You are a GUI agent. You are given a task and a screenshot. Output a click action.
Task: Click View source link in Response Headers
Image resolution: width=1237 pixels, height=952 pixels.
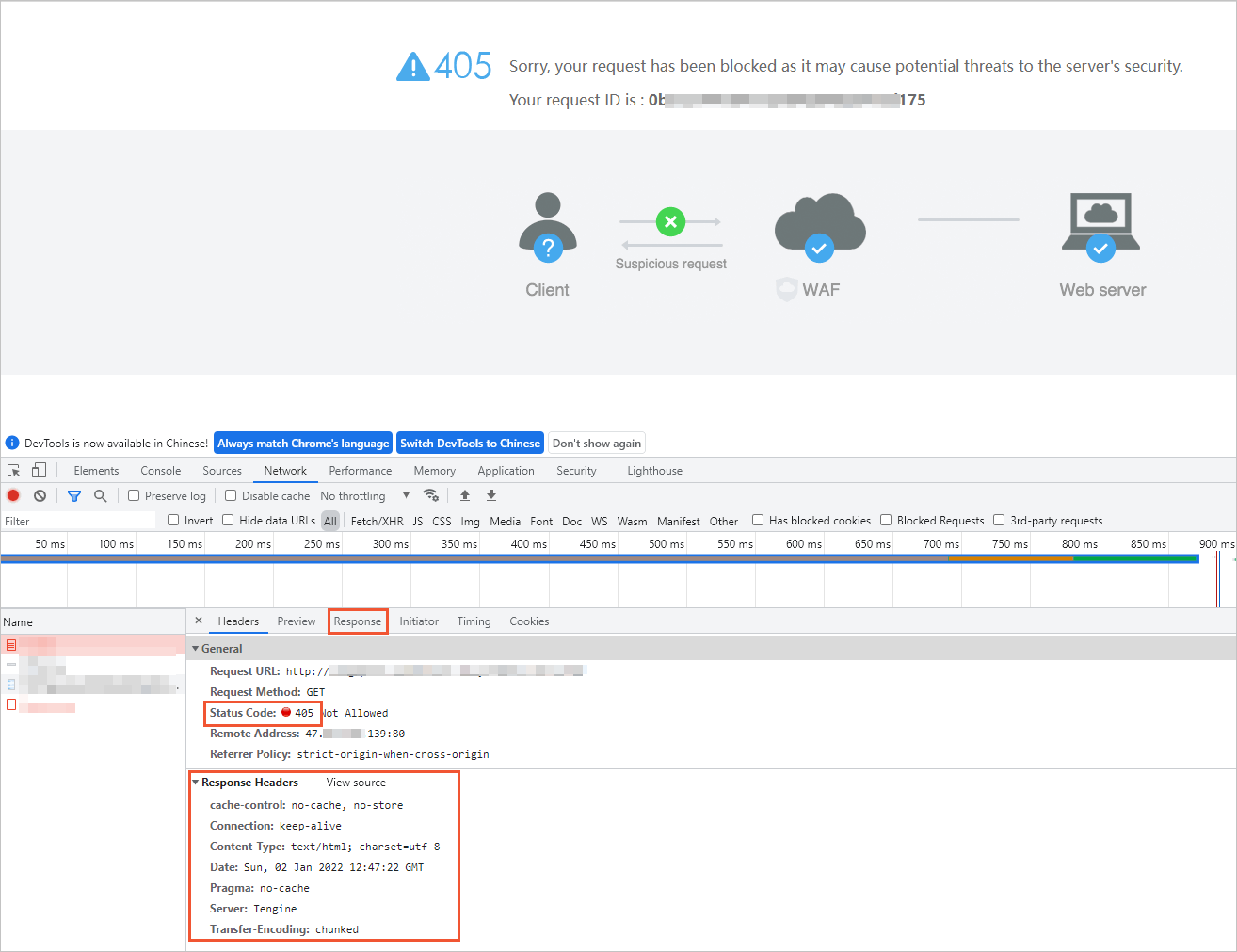tap(356, 783)
